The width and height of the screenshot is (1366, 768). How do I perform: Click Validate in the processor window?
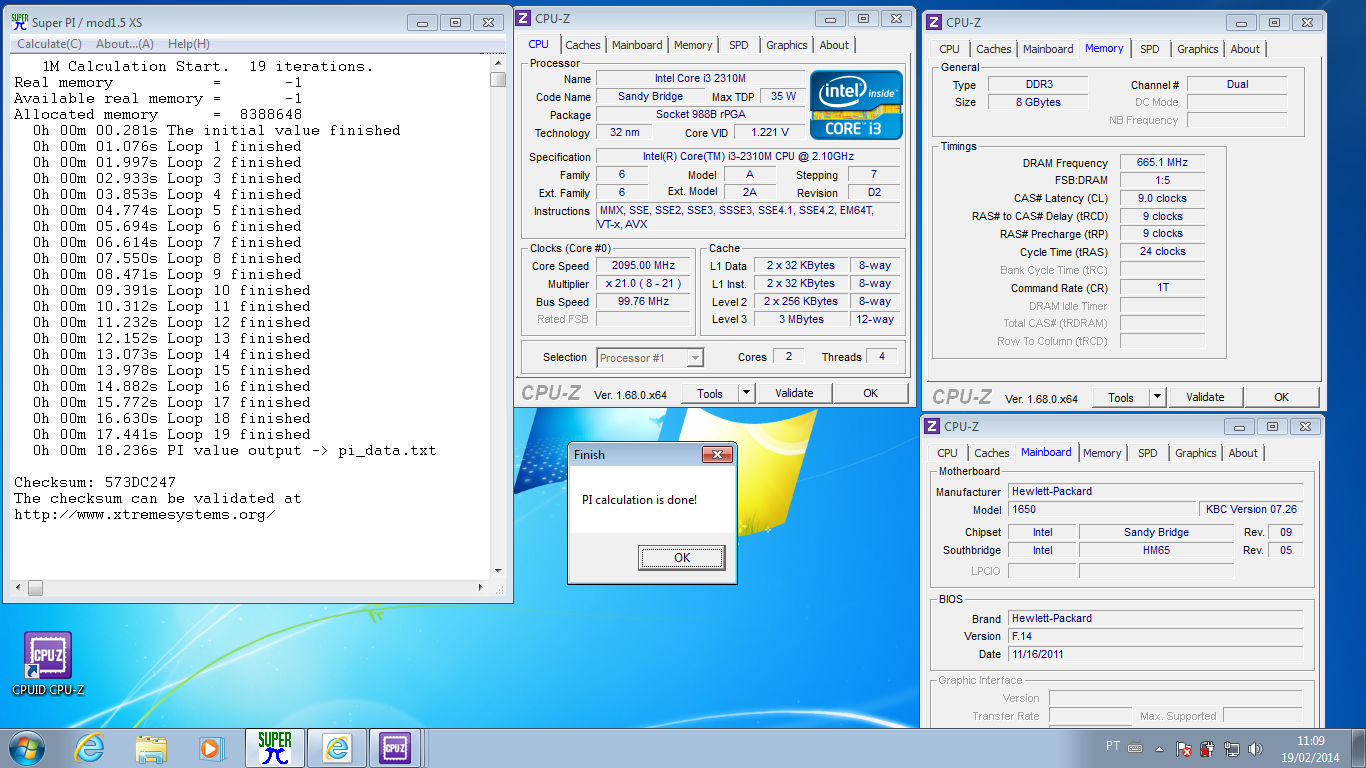tap(794, 393)
